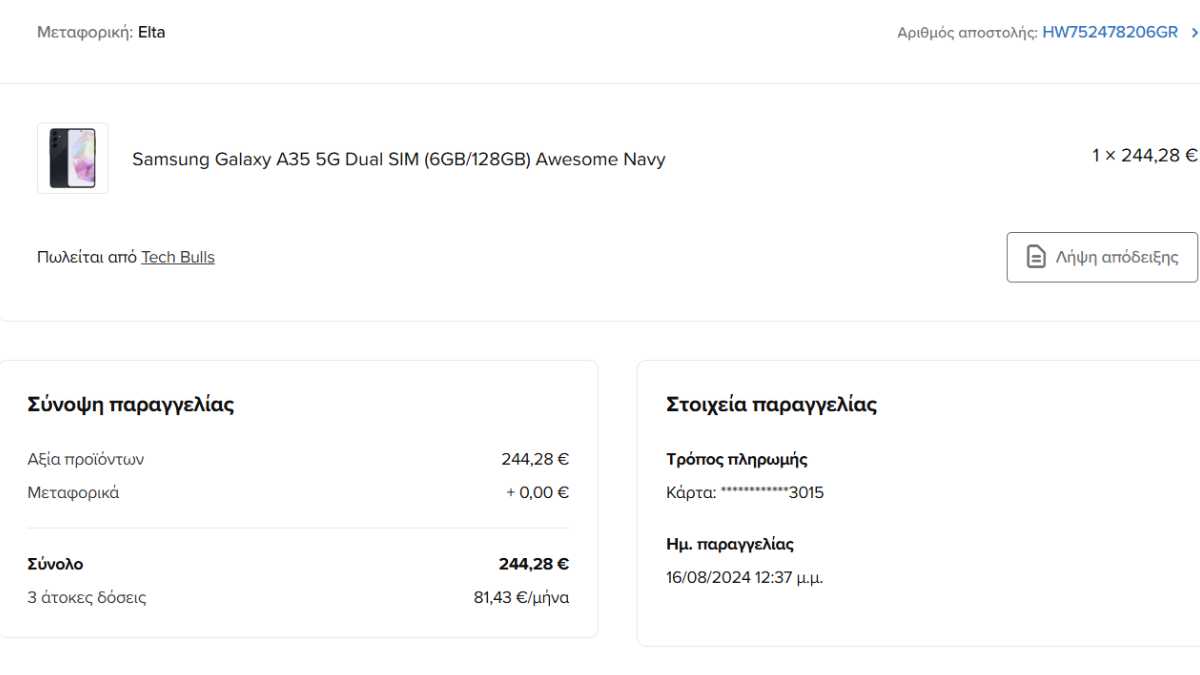Click the document icon in receipt button
The image size is (1200, 675).
(x=1037, y=257)
